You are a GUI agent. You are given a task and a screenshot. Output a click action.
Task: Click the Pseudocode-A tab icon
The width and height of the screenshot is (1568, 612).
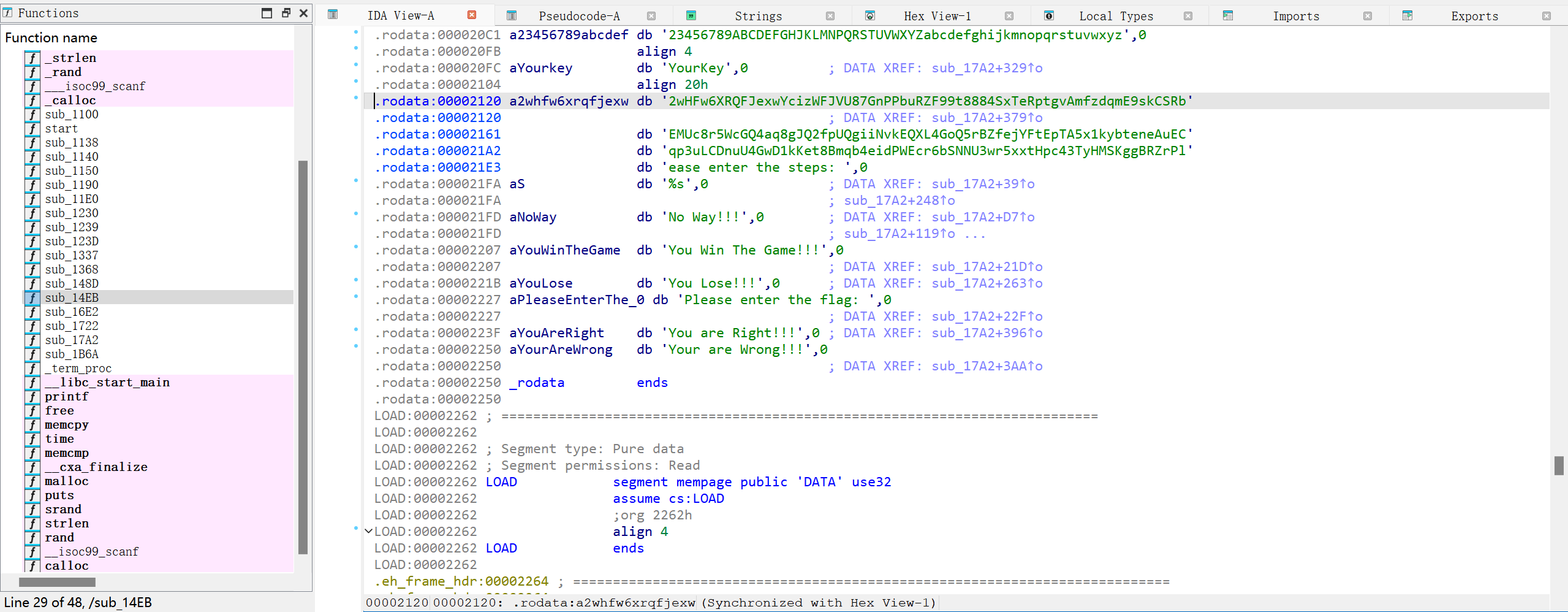click(512, 16)
